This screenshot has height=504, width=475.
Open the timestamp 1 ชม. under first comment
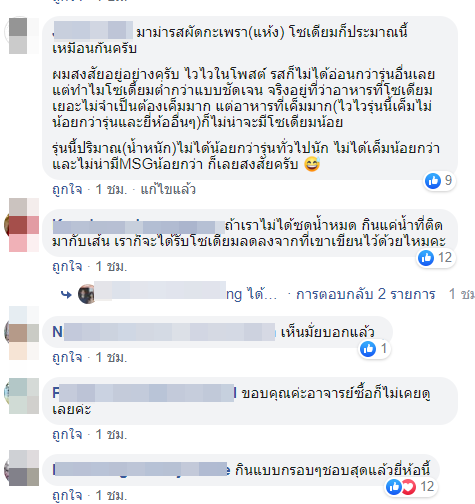(111, 190)
